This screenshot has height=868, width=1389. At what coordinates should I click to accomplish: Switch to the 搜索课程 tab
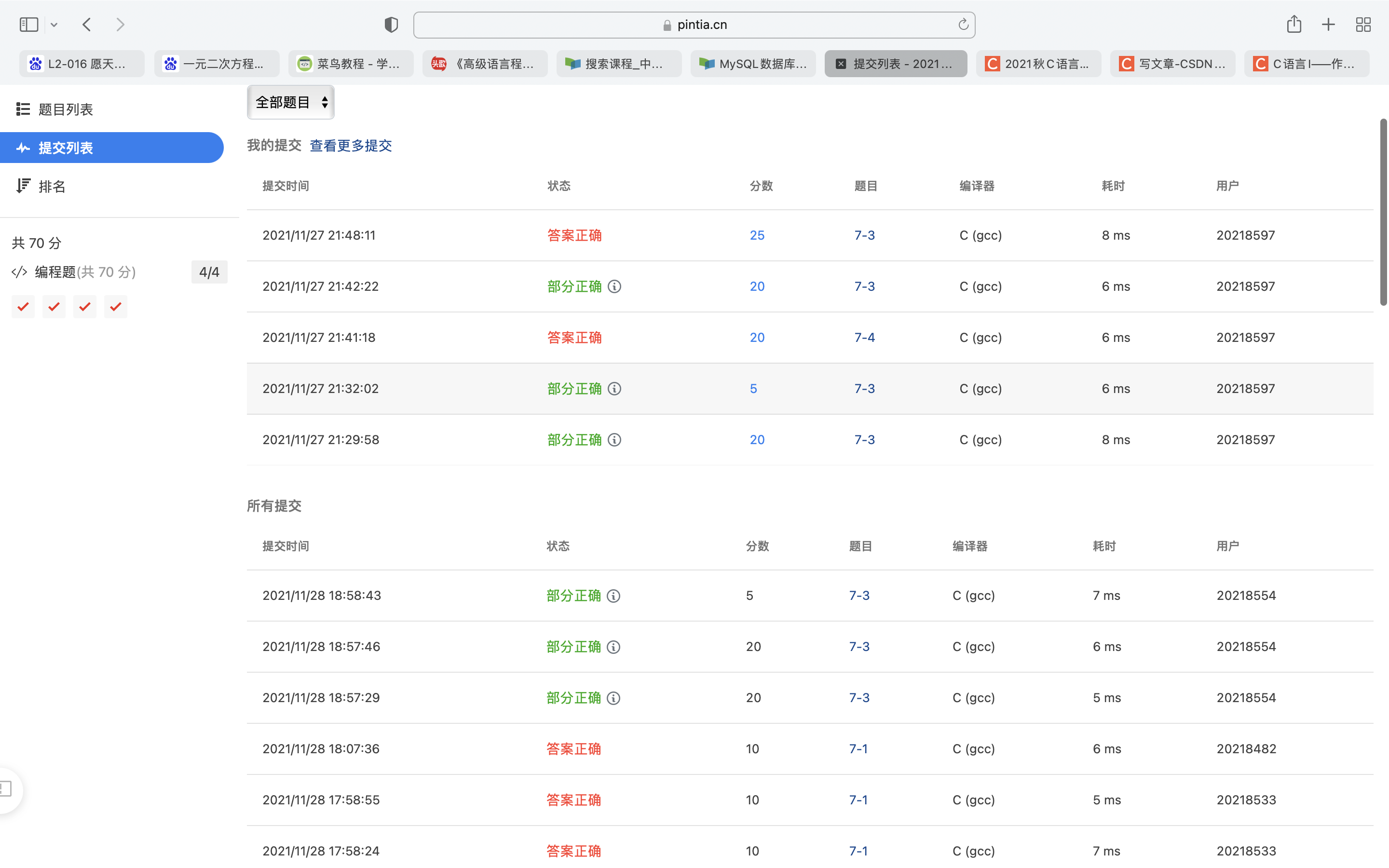point(619,64)
